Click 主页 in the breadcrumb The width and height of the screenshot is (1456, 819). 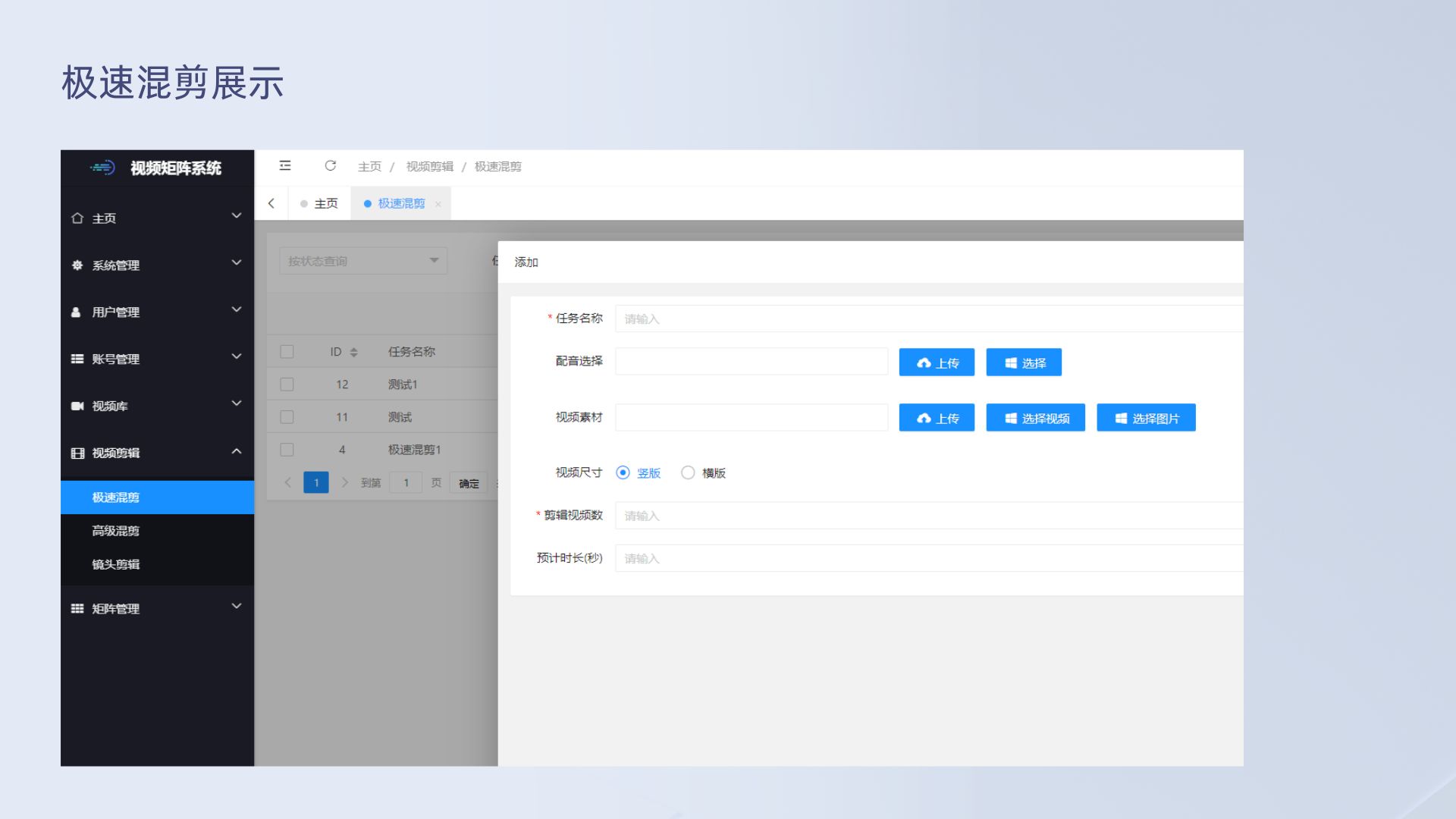click(369, 166)
